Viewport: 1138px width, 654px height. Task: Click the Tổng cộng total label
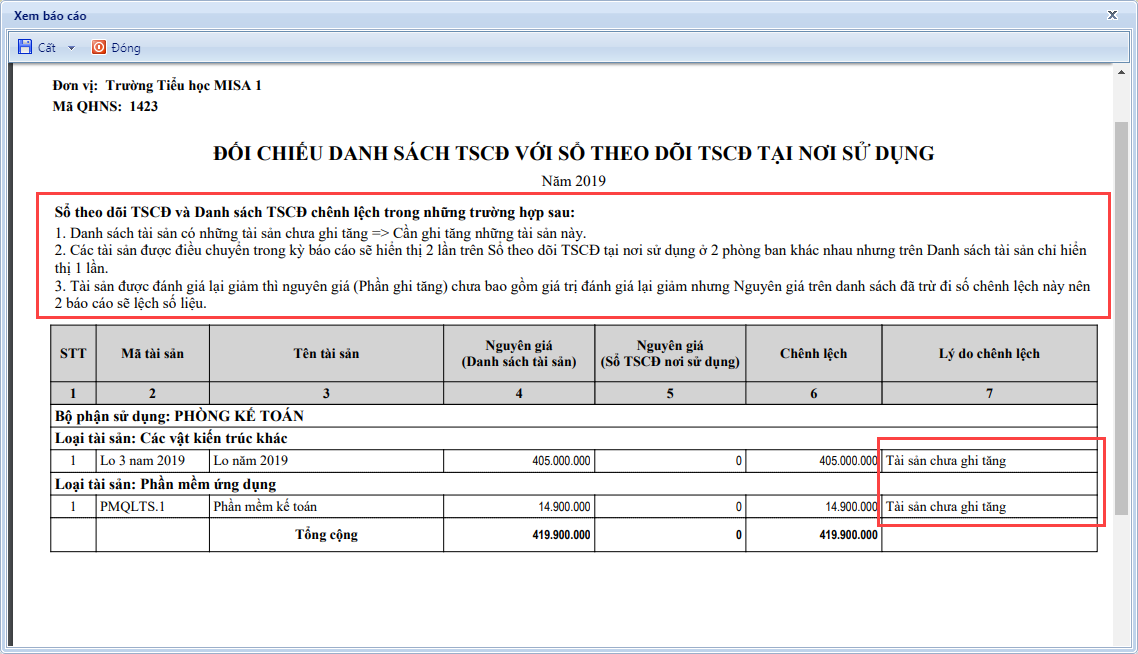327,535
